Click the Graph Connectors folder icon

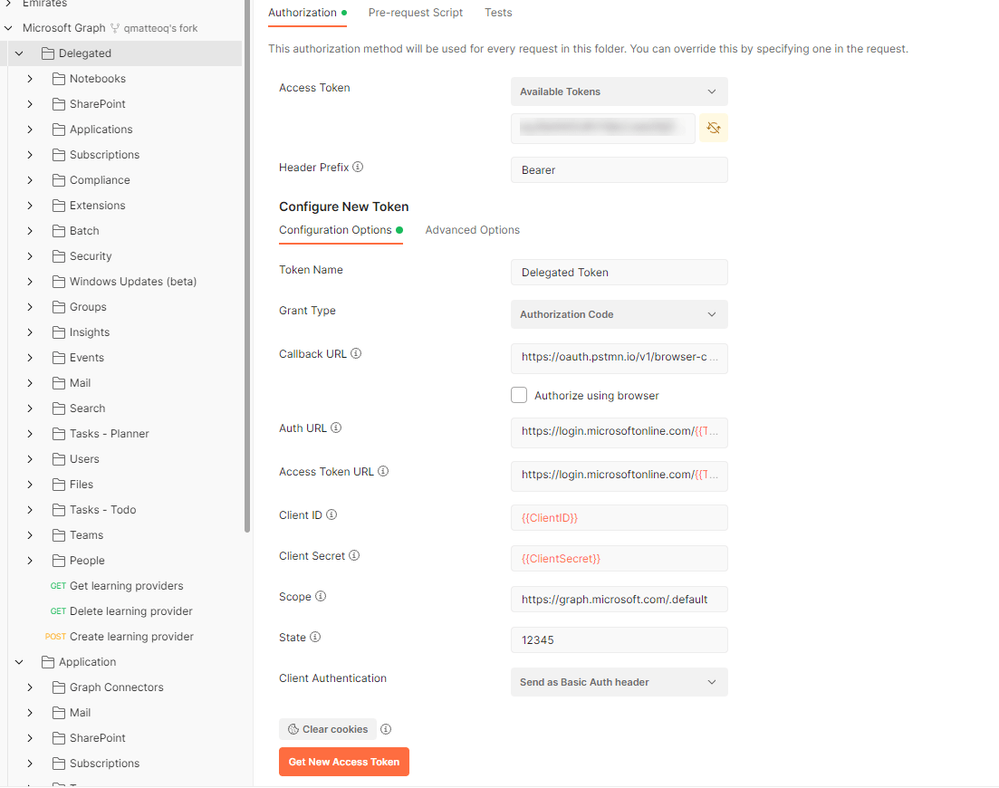click(x=59, y=687)
